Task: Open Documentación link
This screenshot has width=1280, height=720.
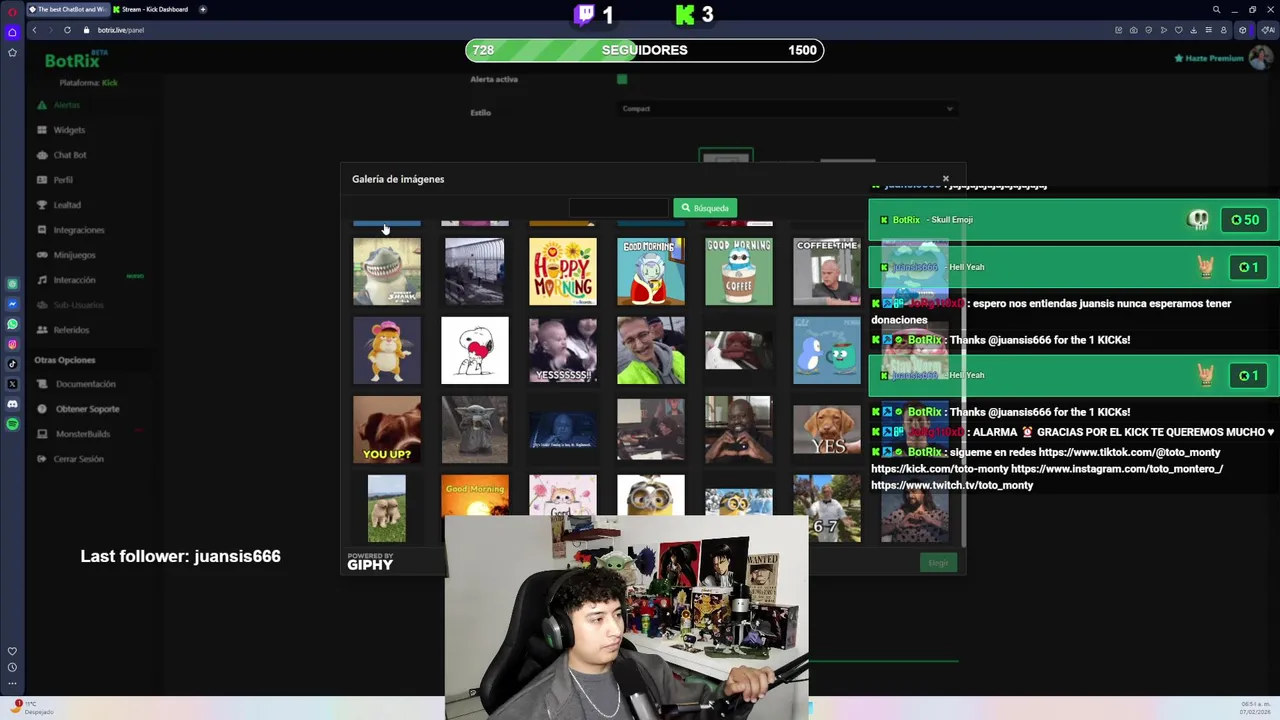Action: [x=85, y=384]
